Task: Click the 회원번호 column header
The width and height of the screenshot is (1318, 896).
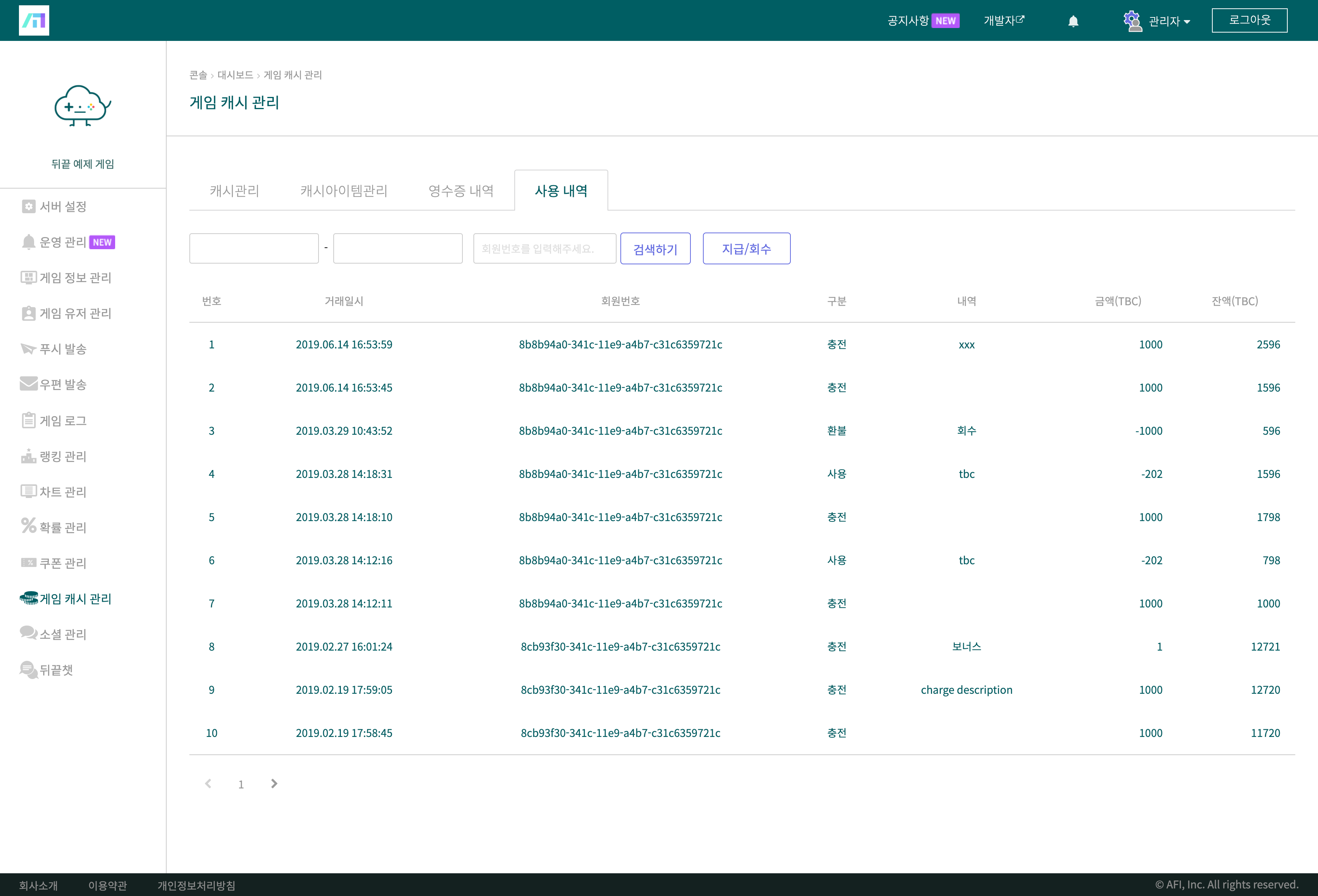Action: point(620,301)
